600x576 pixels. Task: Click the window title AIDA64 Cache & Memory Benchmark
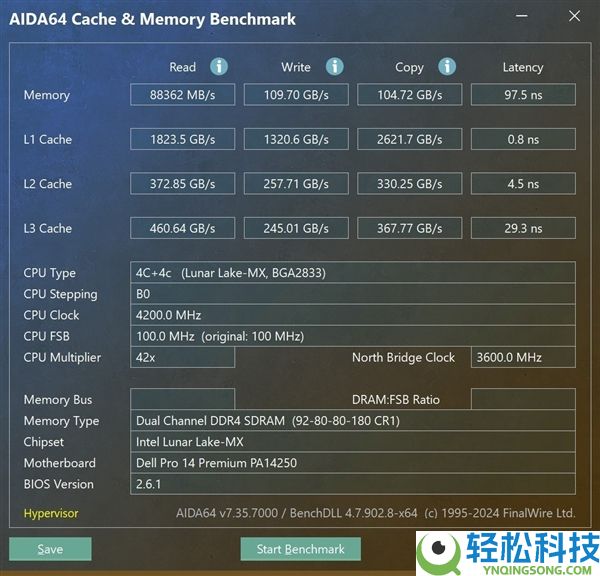point(152,19)
